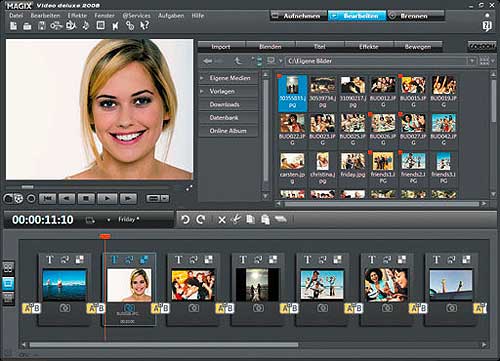Switch to timeline mode in sidebar

coord(8,298)
